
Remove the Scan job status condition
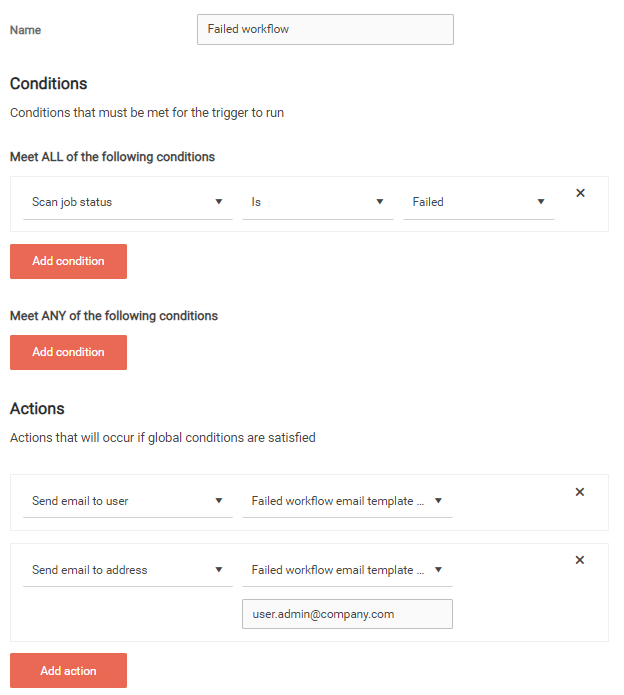[x=580, y=193]
